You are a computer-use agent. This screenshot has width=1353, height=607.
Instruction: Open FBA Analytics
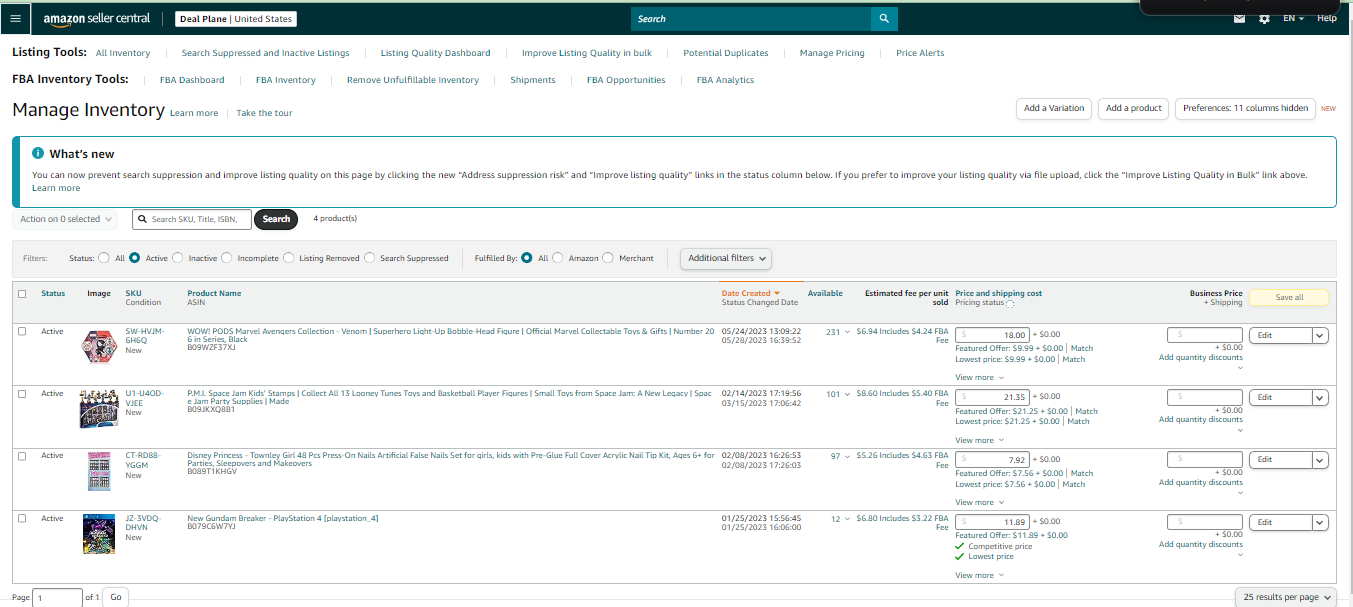pos(726,80)
